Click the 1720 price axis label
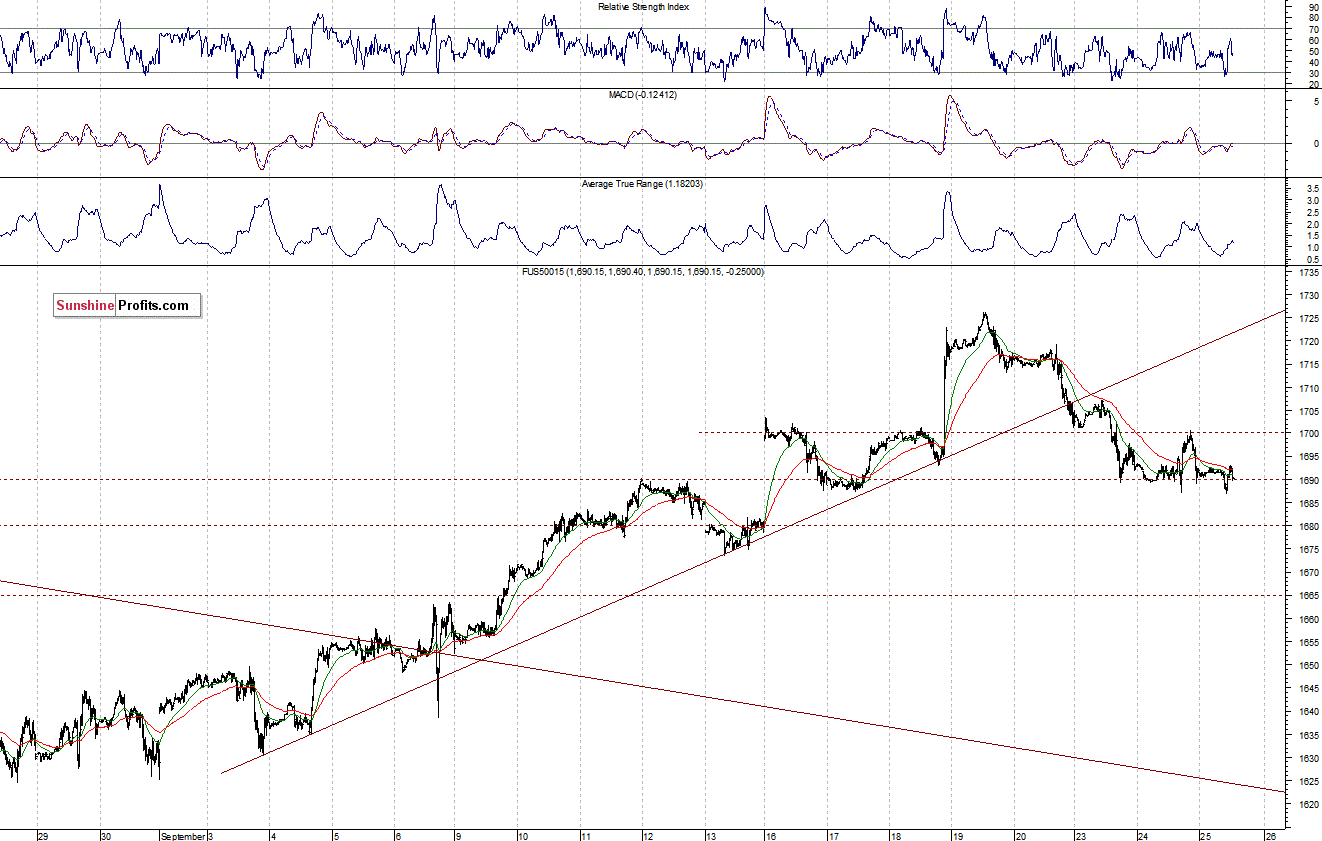The image size is (1322, 841). click(1308, 342)
